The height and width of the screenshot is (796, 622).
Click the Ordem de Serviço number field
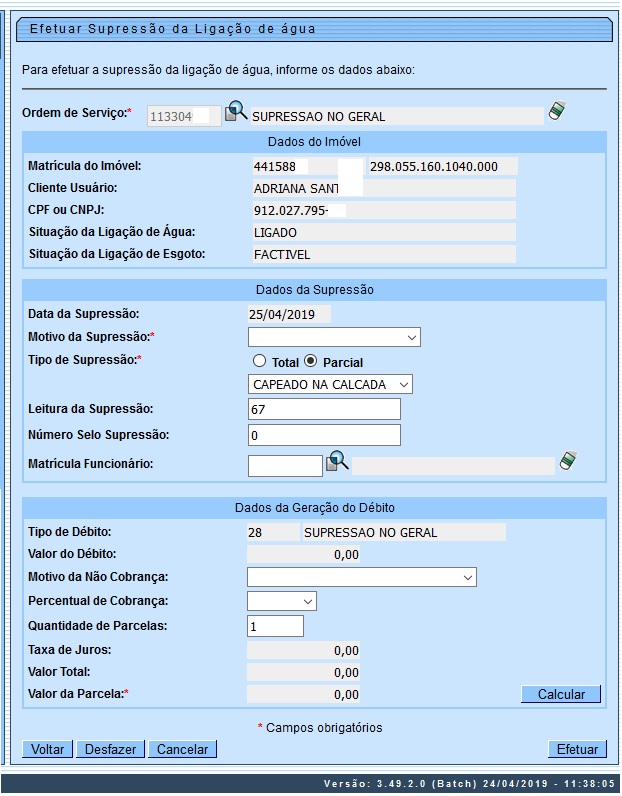tap(184, 116)
